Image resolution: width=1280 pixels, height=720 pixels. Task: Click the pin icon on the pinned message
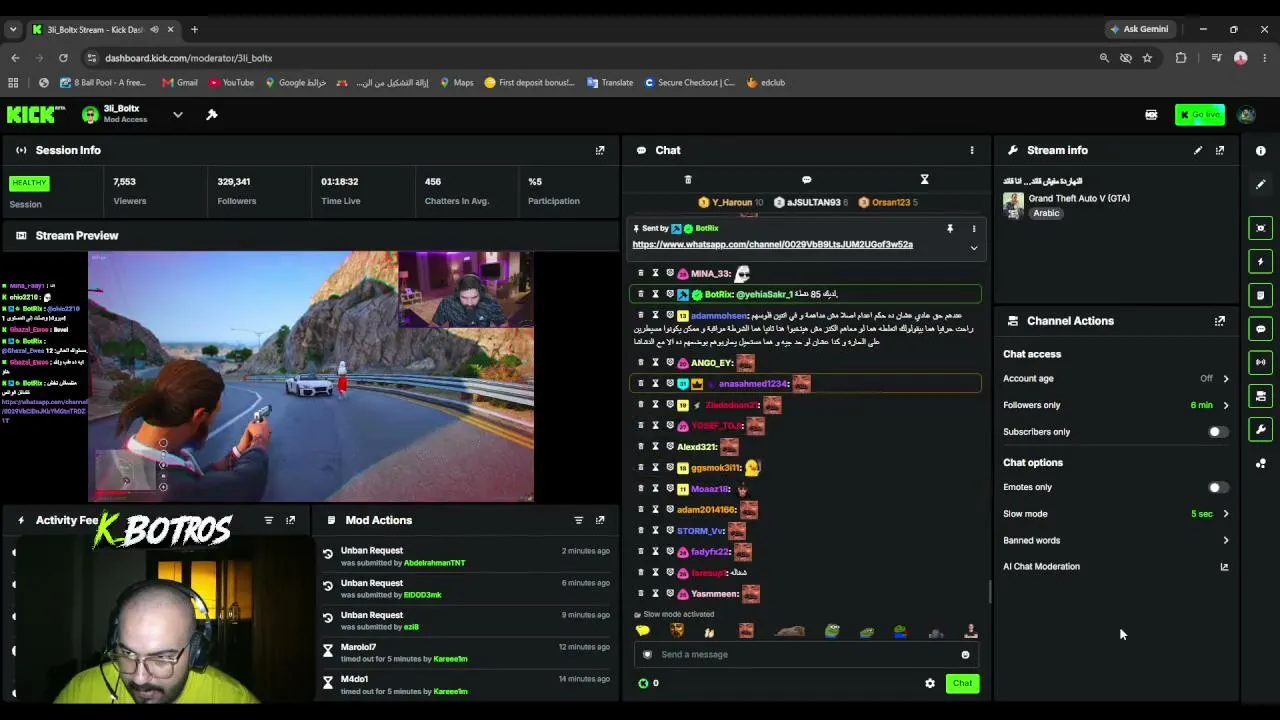950,229
